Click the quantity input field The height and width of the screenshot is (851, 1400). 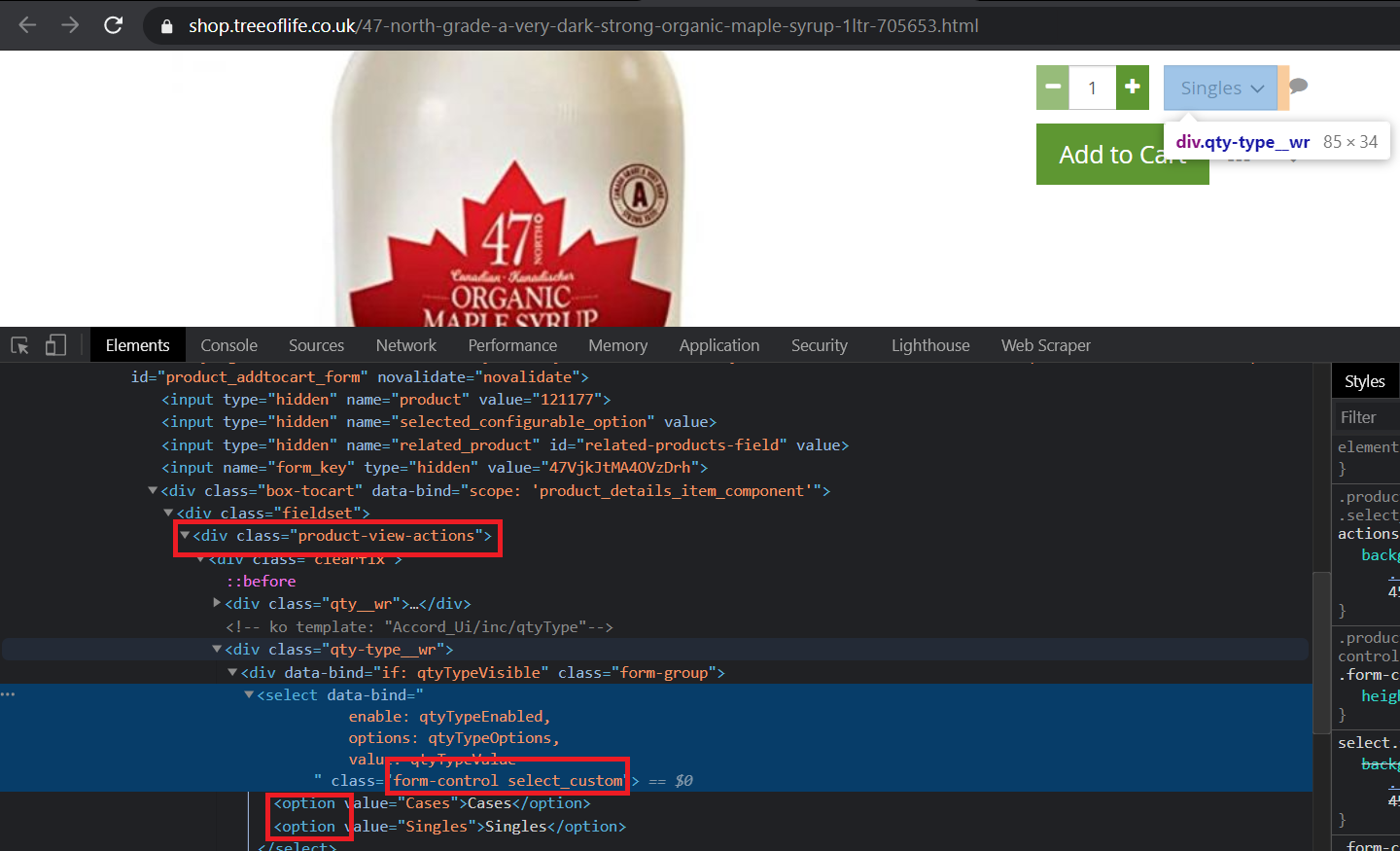click(x=1092, y=89)
